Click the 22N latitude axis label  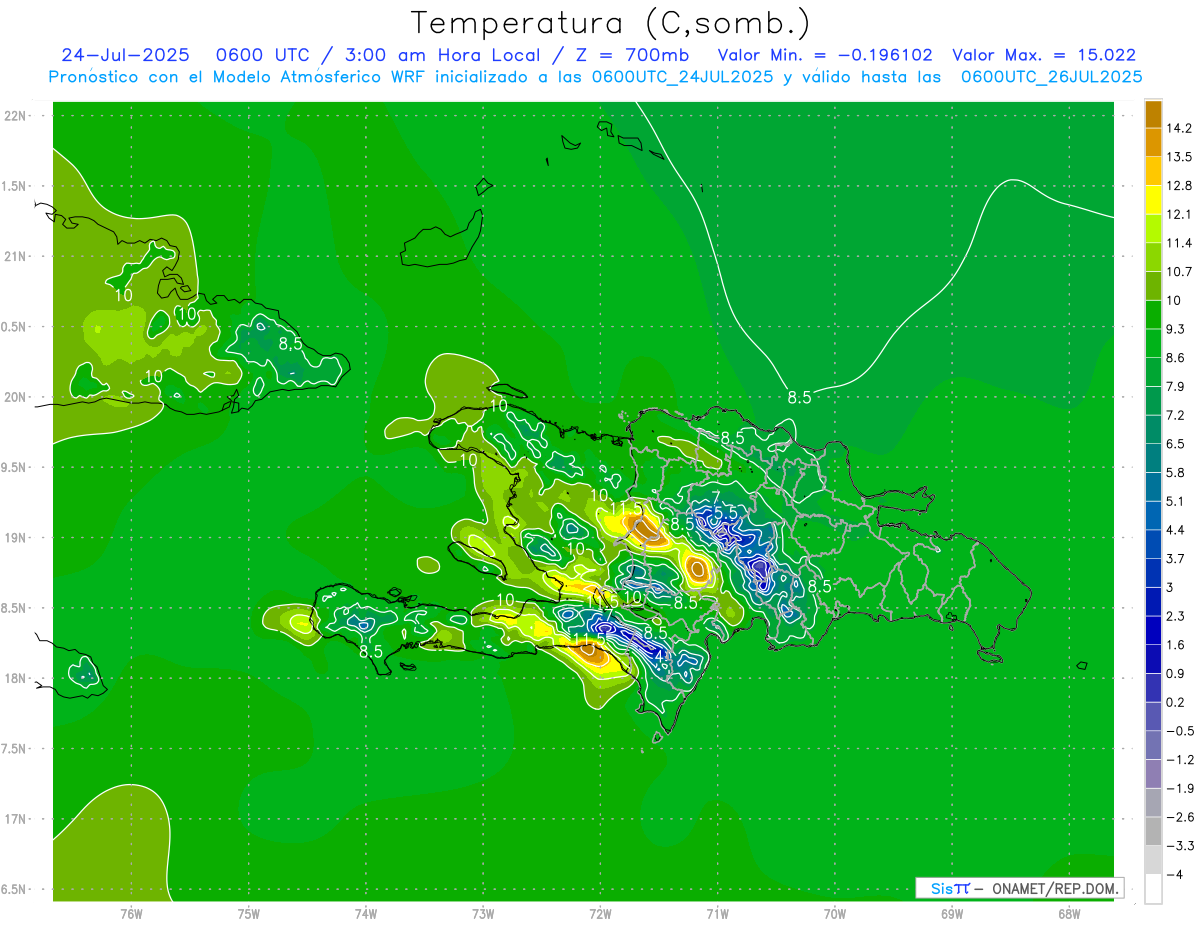[x=15, y=115]
